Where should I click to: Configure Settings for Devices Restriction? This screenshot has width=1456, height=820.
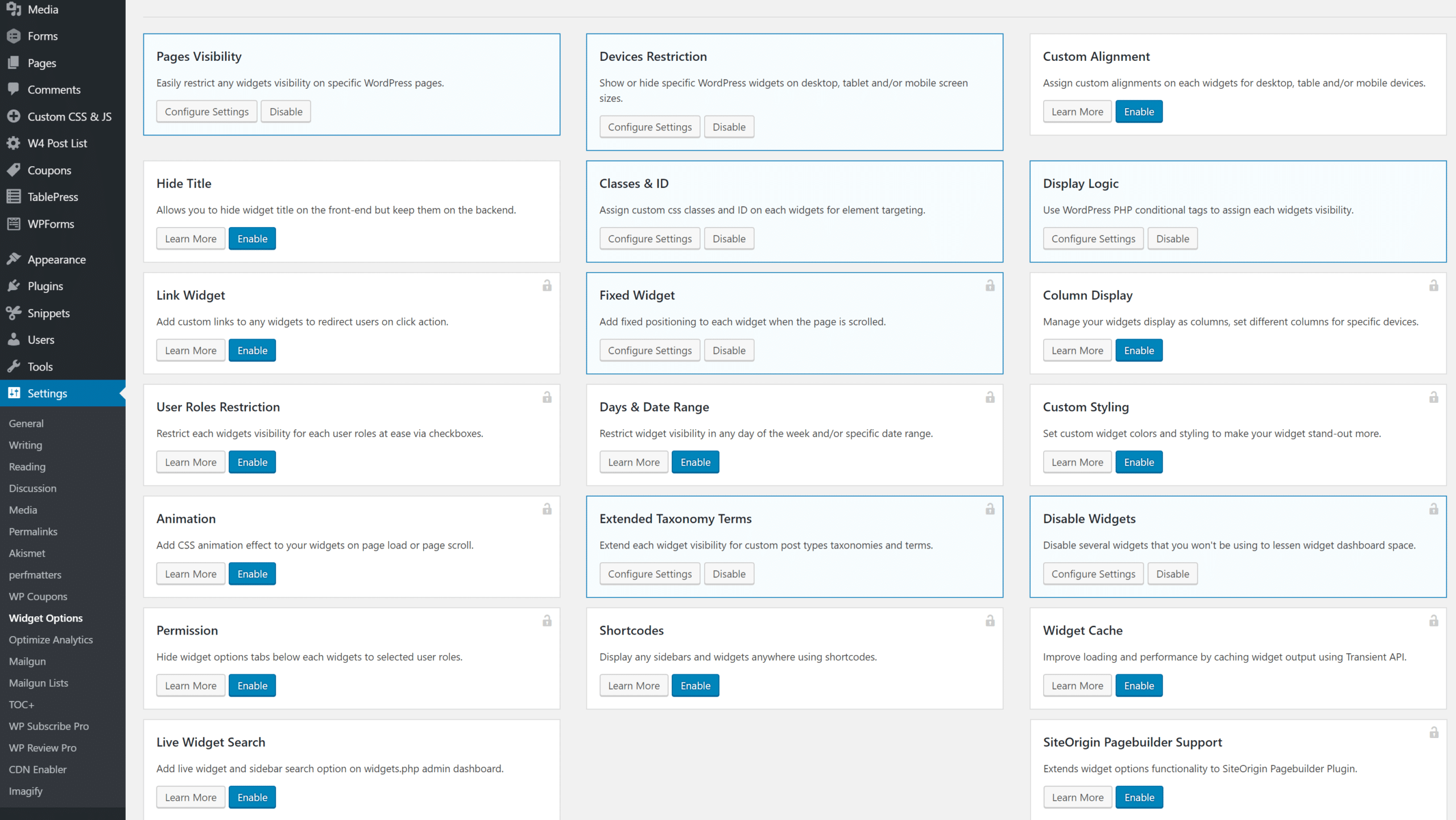(650, 127)
